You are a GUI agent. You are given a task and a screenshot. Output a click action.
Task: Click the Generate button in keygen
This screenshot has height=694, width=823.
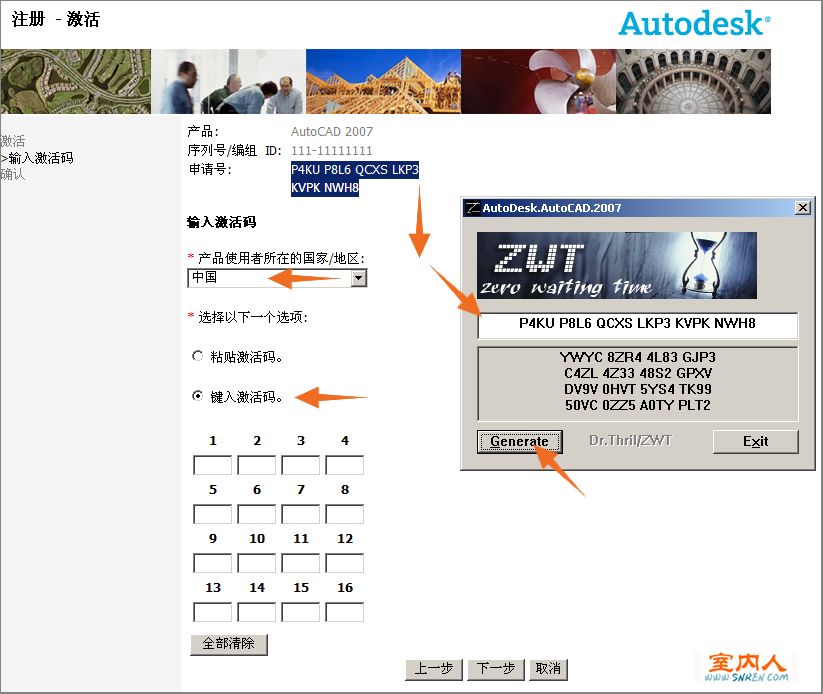(520, 441)
